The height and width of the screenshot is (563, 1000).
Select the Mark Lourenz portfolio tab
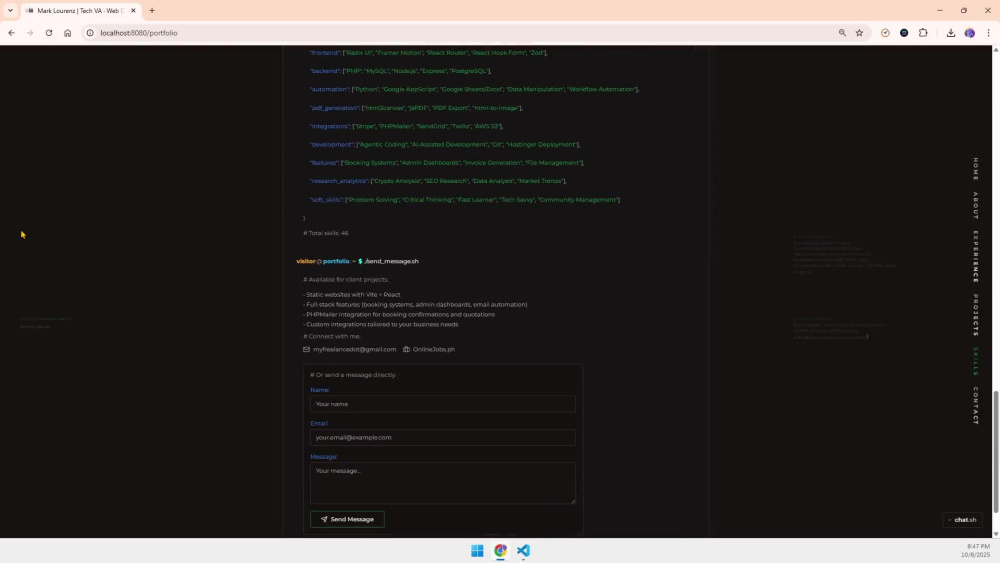click(80, 11)
